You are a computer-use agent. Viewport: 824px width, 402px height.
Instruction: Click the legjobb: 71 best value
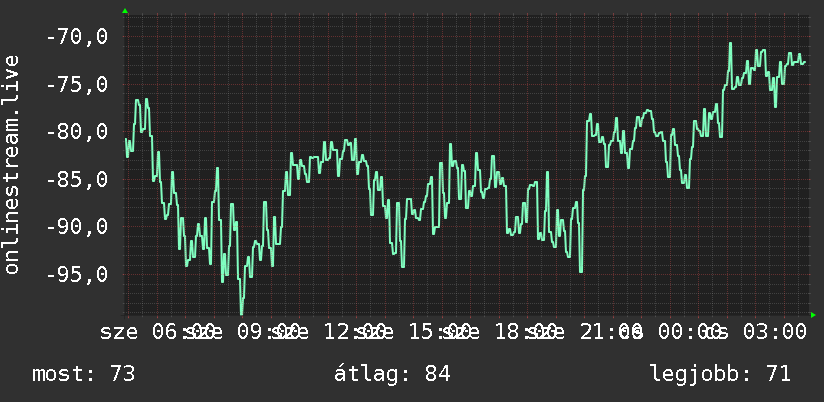click(720, 374)
